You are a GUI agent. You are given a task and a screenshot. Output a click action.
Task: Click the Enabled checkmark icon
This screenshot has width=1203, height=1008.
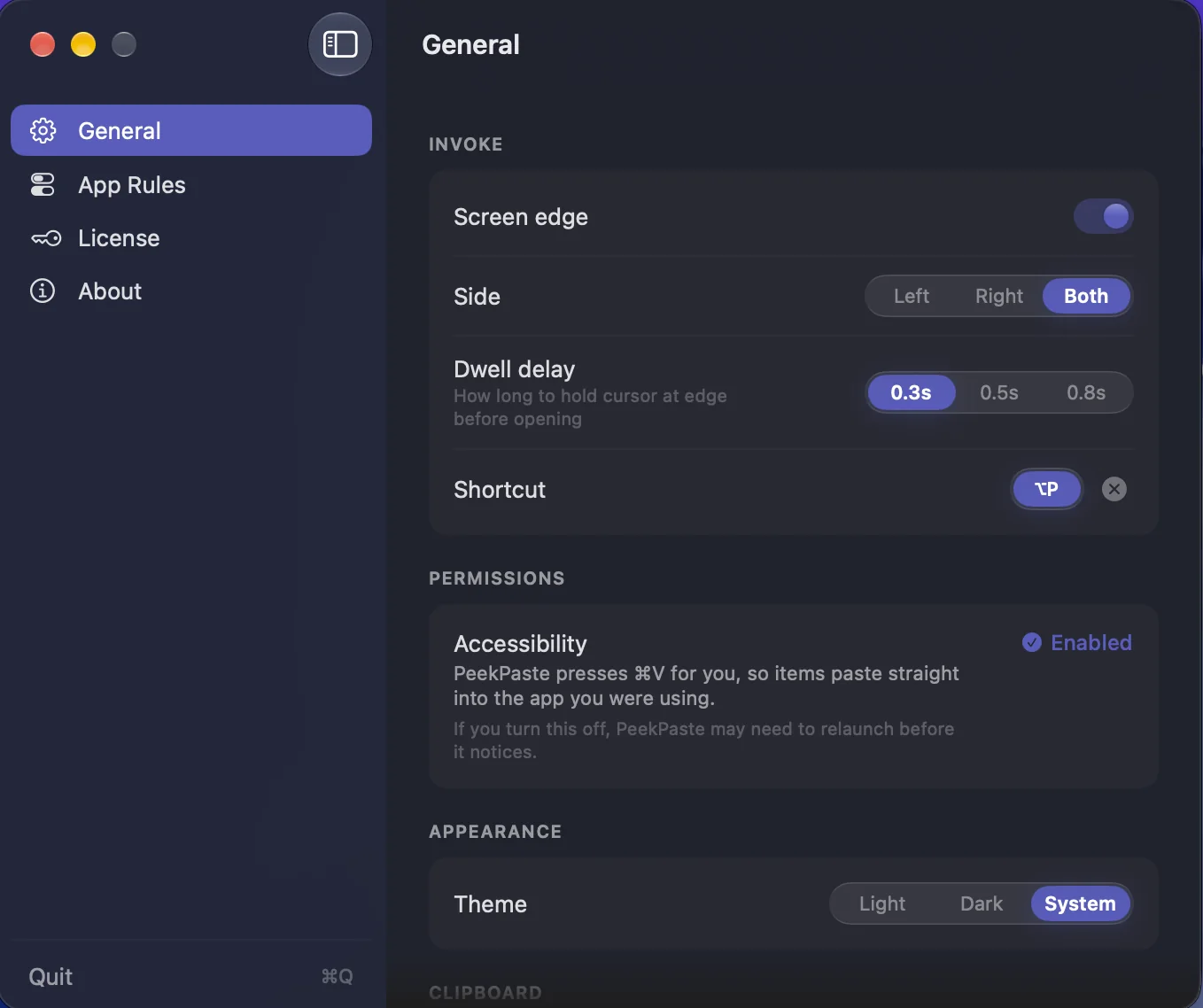coord(1032,642)
